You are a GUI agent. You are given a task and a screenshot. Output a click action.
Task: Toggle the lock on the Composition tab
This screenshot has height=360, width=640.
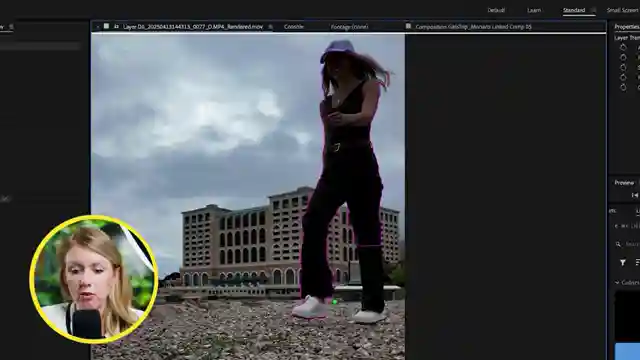point(408,26)
